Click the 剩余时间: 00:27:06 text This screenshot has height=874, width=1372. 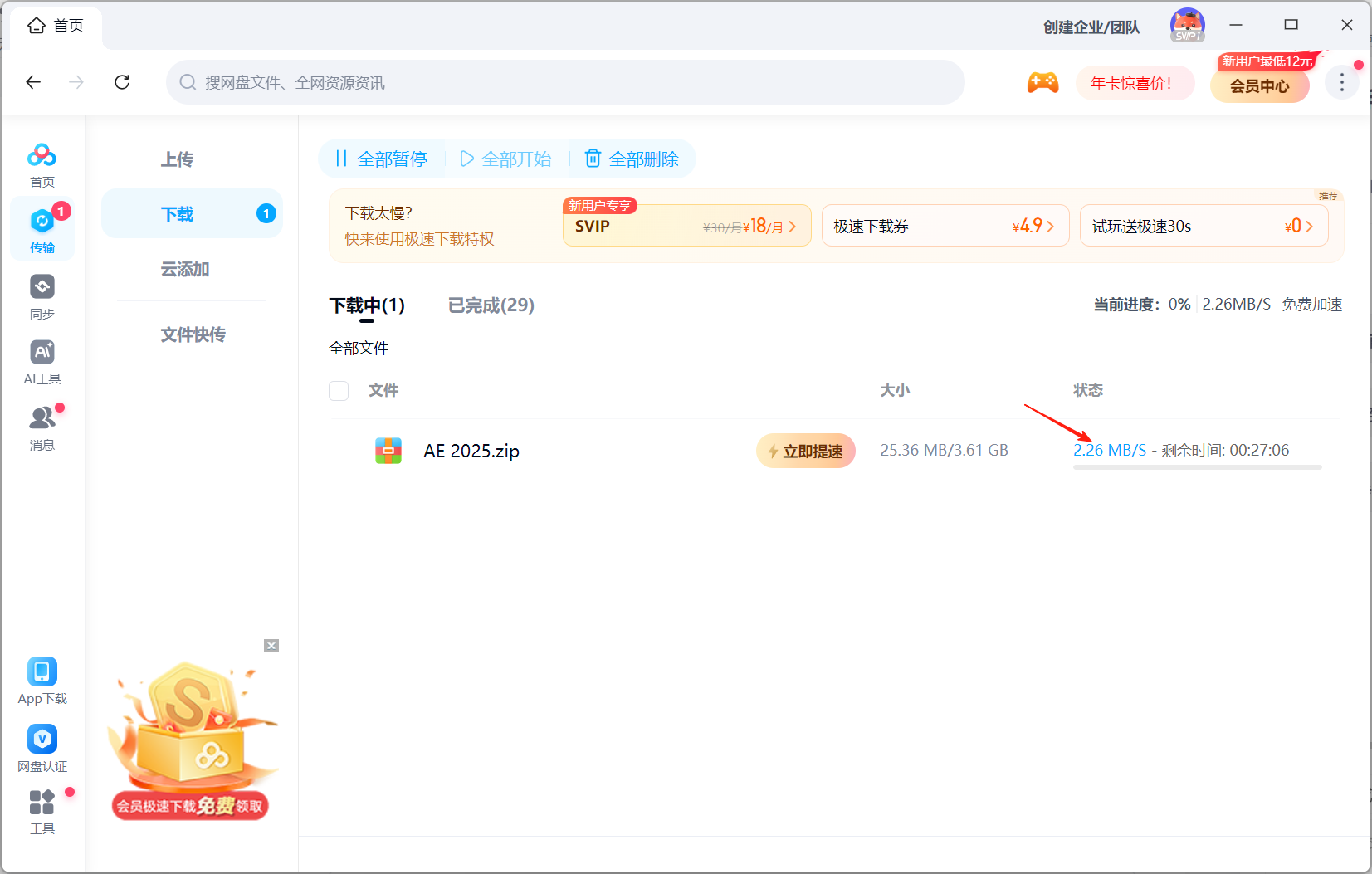coord(1225,450)
